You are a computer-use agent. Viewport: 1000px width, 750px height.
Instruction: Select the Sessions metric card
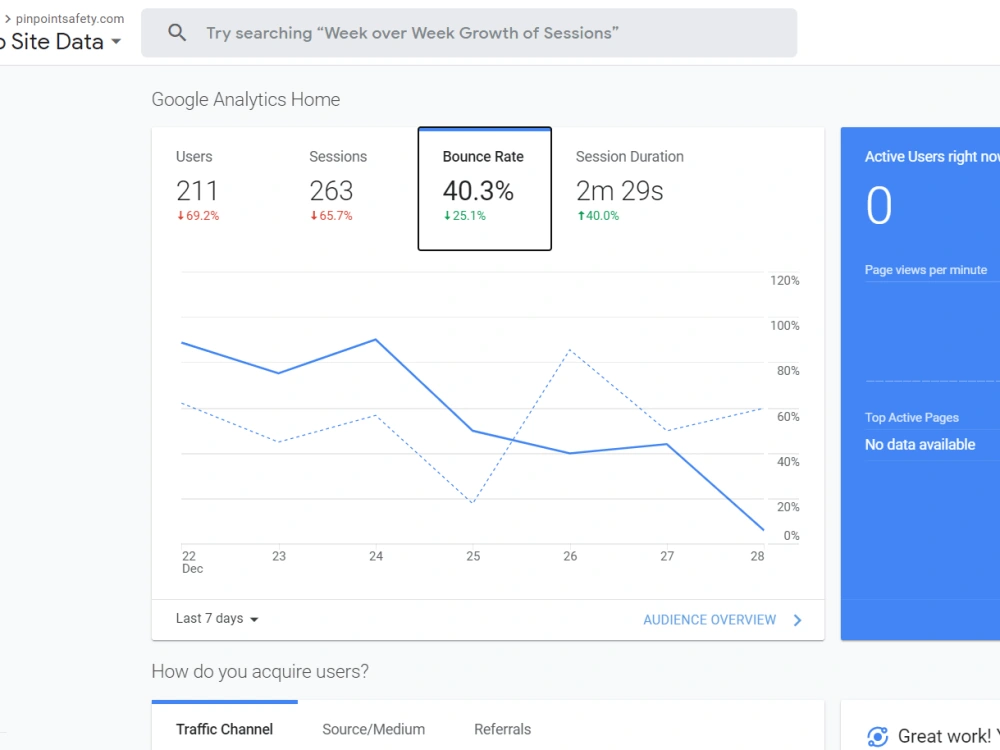[x=351, y=189]
